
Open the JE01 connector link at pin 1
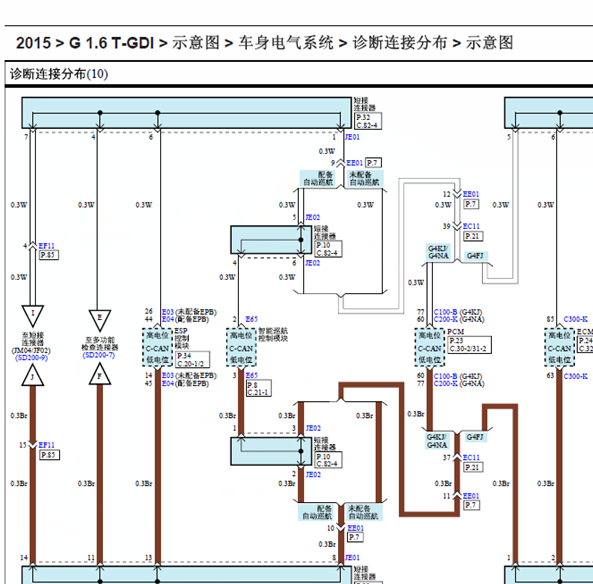pos(352,137)
